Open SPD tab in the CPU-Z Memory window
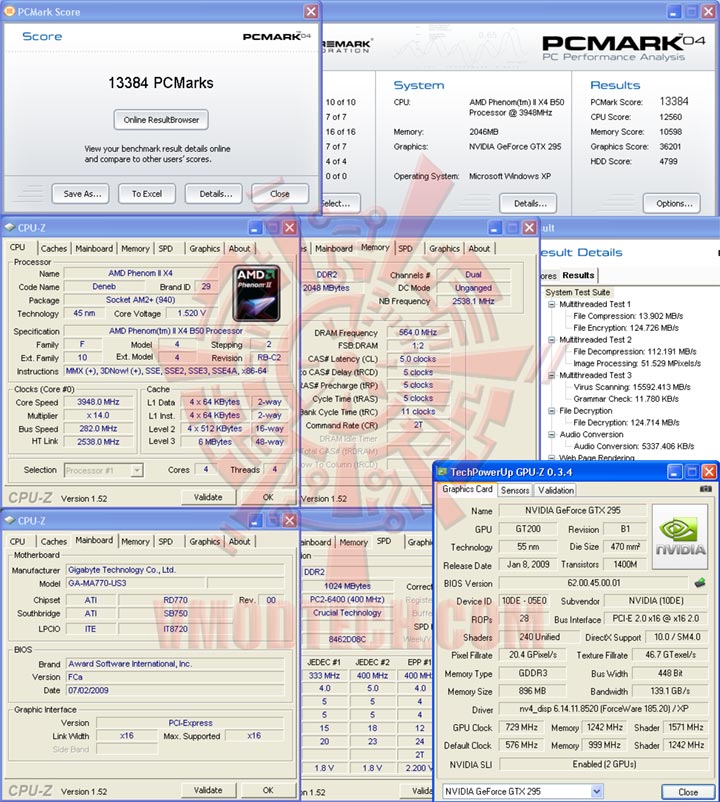This screenshot has height=802, width=720. 406,249
